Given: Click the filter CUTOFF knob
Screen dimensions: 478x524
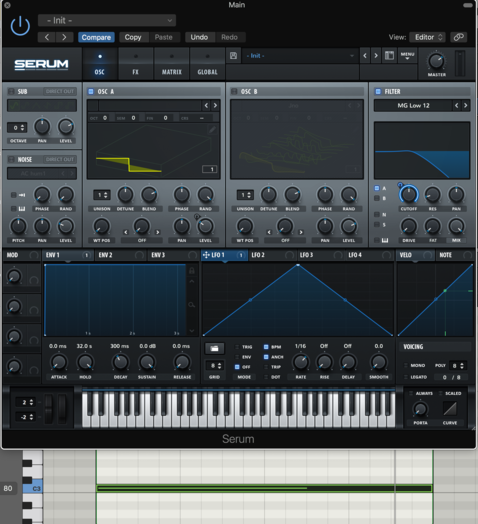Looking at the screenshot, I should [408, 194].
